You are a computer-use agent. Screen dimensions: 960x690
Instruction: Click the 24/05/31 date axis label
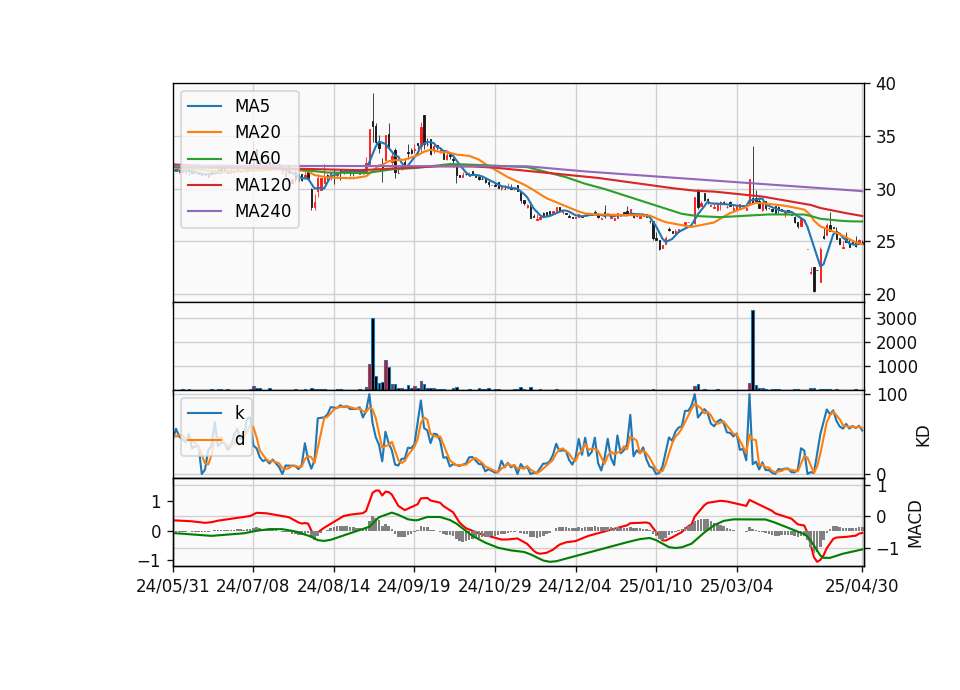tap(173, 586)
